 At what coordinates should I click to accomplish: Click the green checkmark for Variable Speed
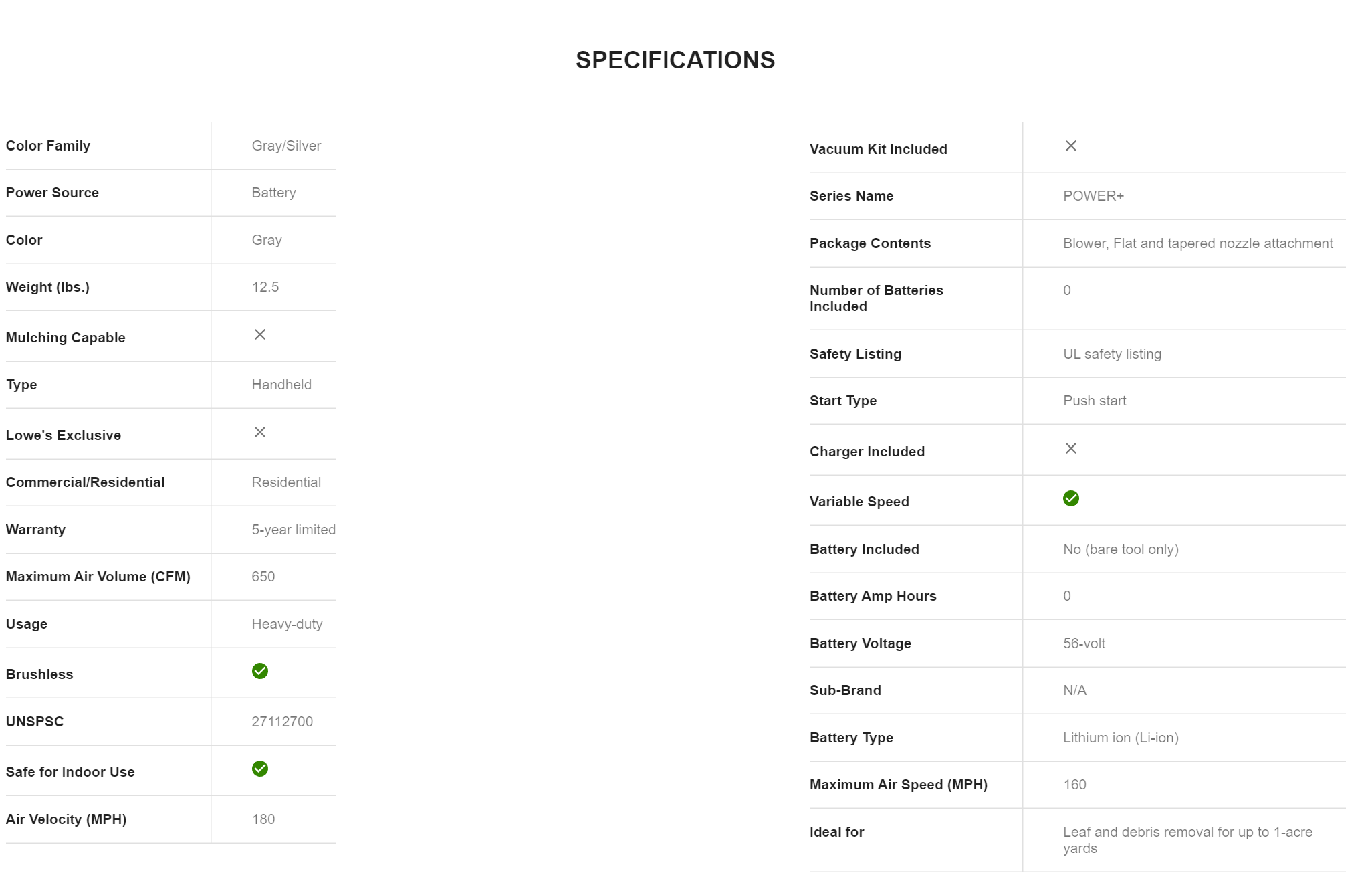(1070, 498)
